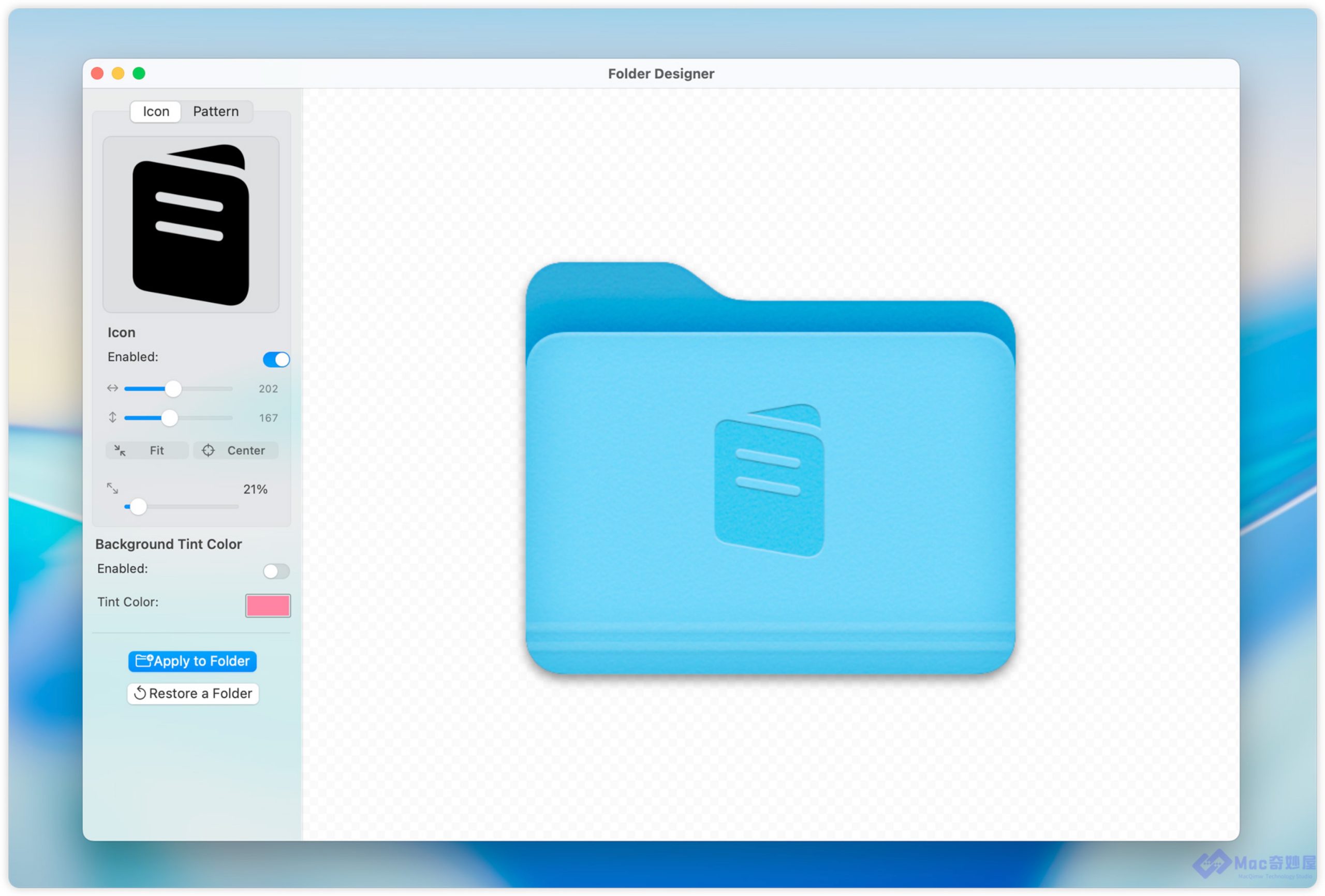
Task: Click the Center crosshair icon
Action: [x=208, y=450]
